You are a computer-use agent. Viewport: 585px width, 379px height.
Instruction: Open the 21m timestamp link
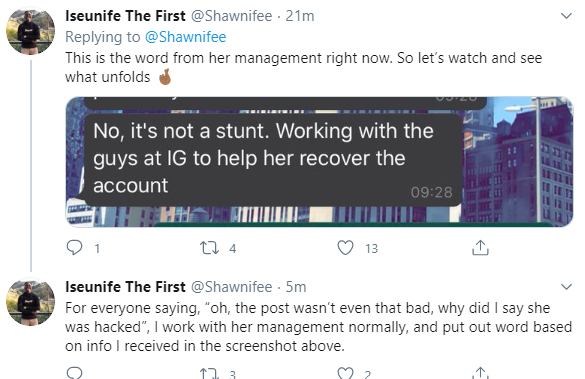click(x=300, y=16)
